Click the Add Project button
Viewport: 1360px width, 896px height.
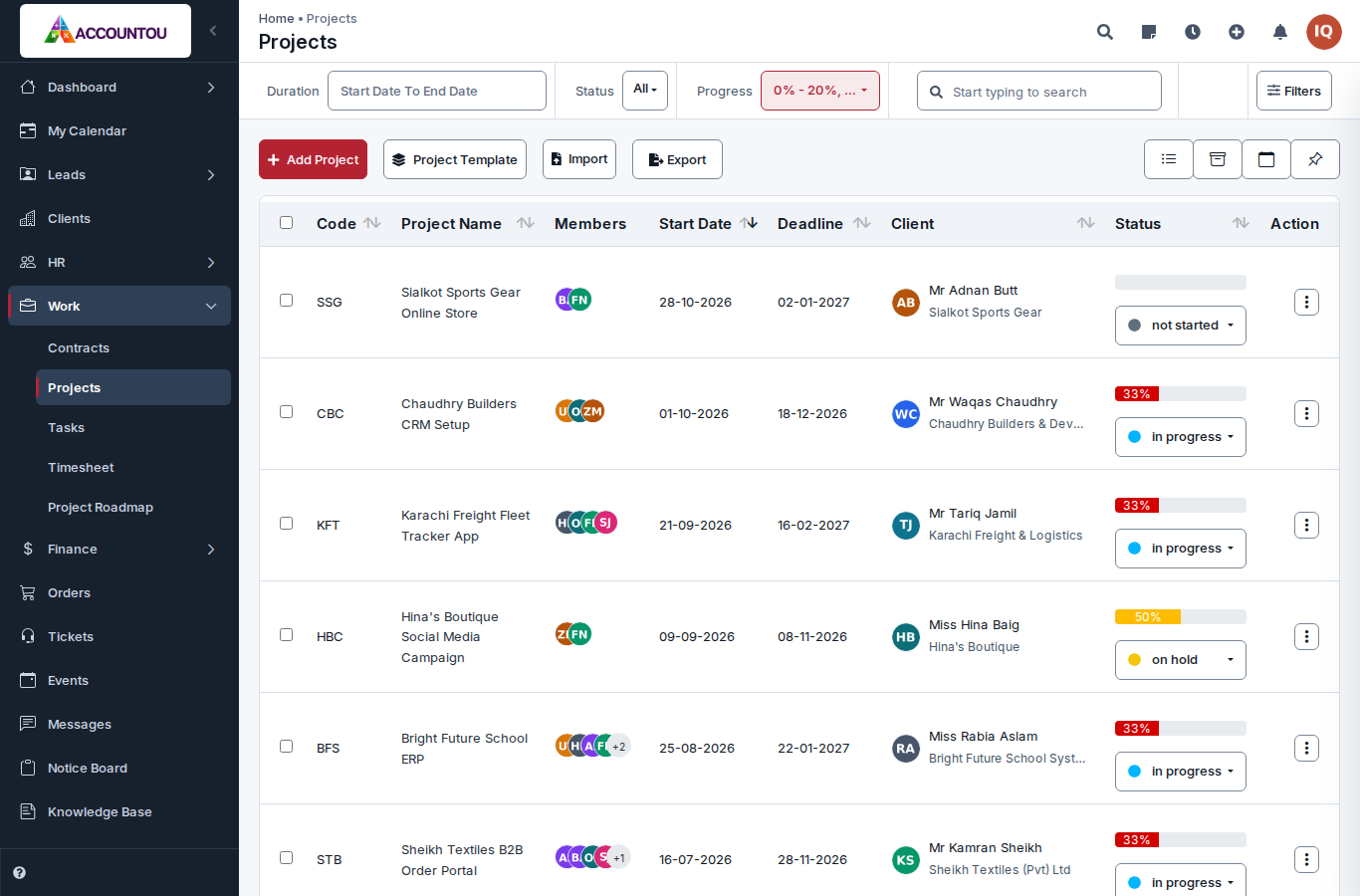[313, 159]
